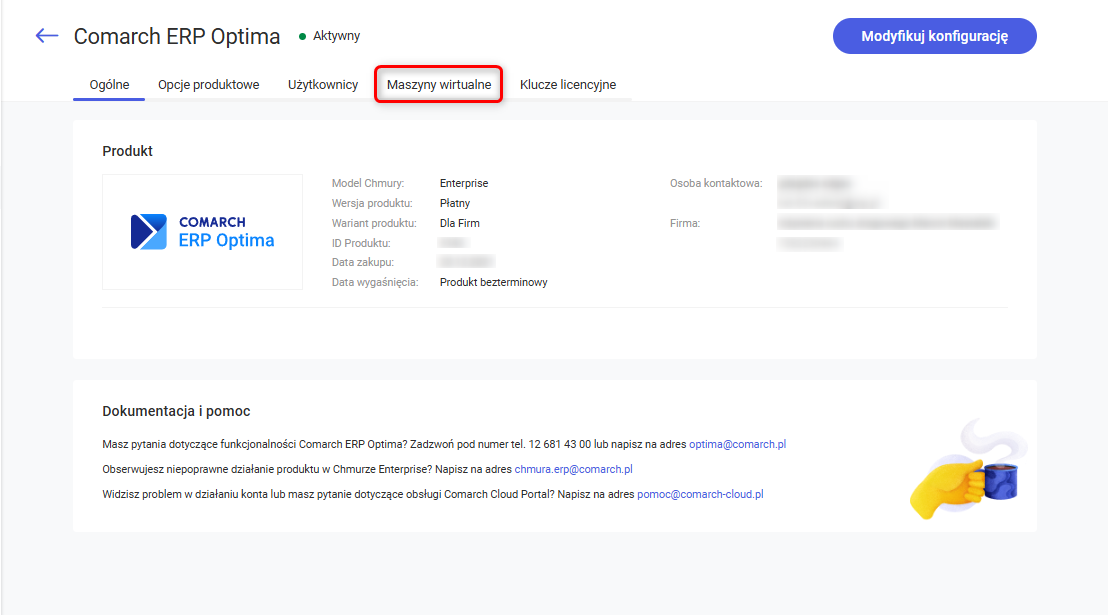Click the Comarch ERP Optima page title
This screenshot has height=615, width=1108.
[177, 36]
